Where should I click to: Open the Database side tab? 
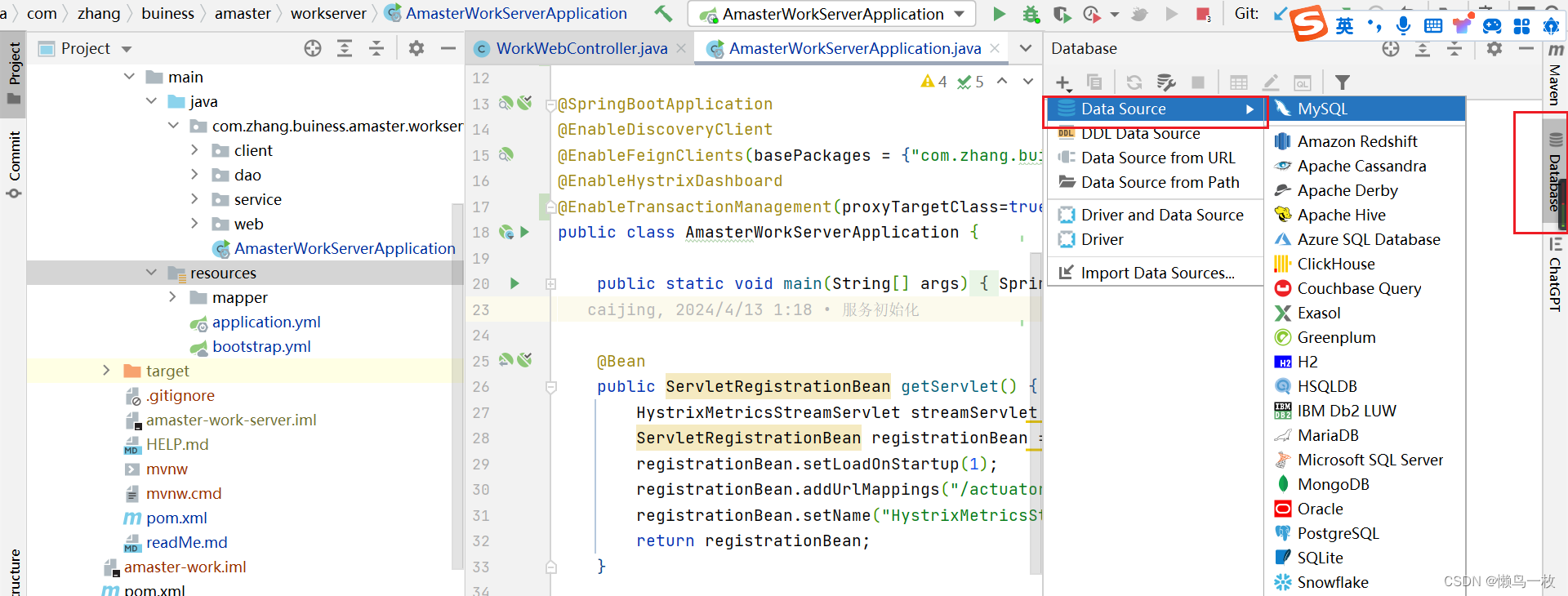[x=1555, y=173]
